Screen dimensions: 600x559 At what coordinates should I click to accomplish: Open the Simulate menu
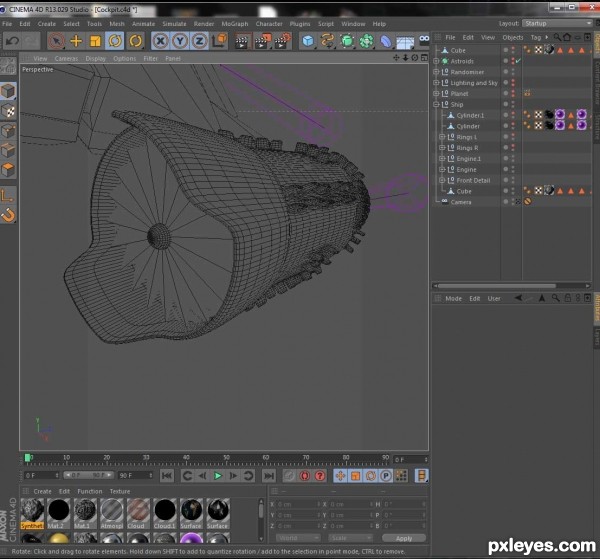pos(174,24)
